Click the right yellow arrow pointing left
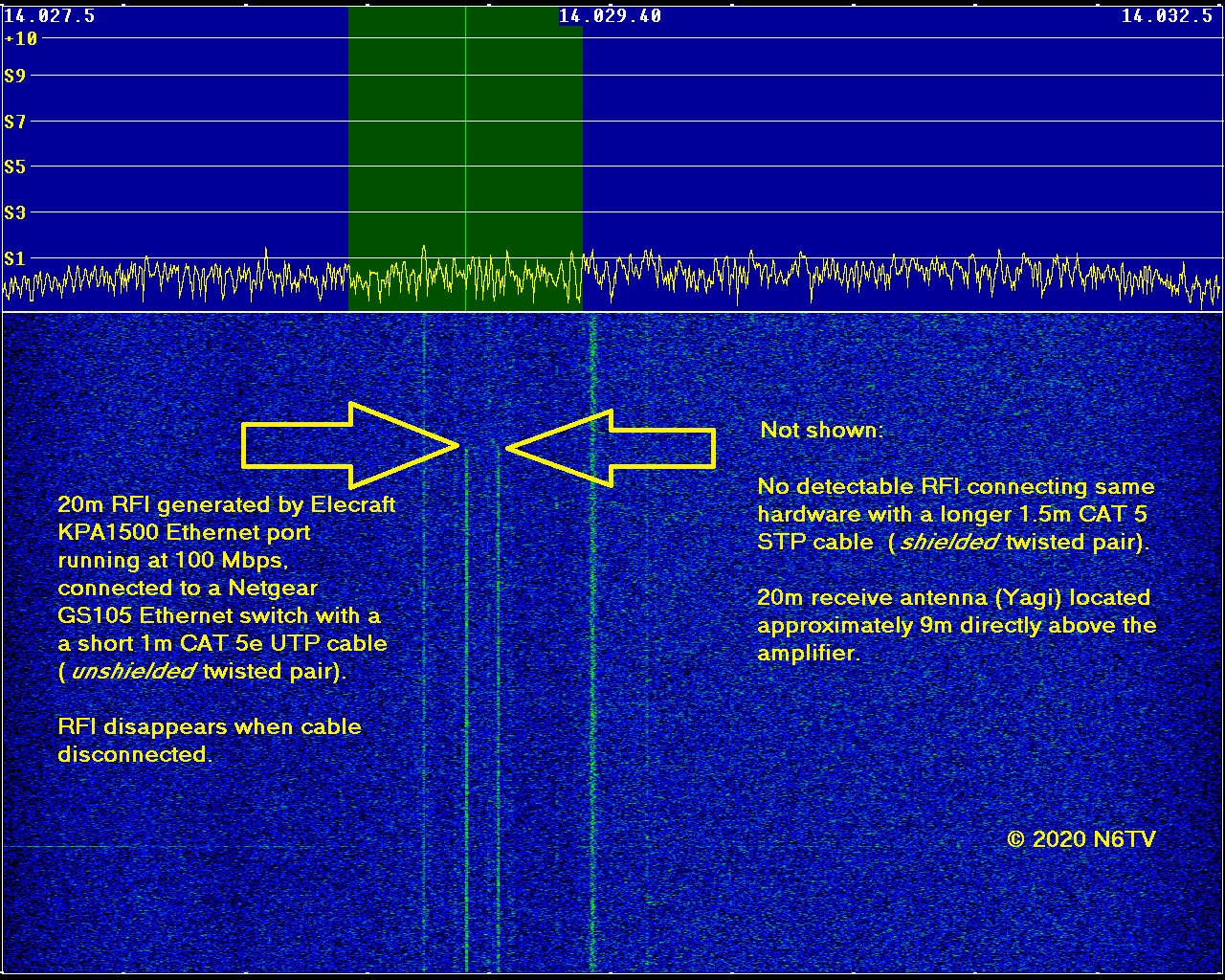 coord(611,448)
